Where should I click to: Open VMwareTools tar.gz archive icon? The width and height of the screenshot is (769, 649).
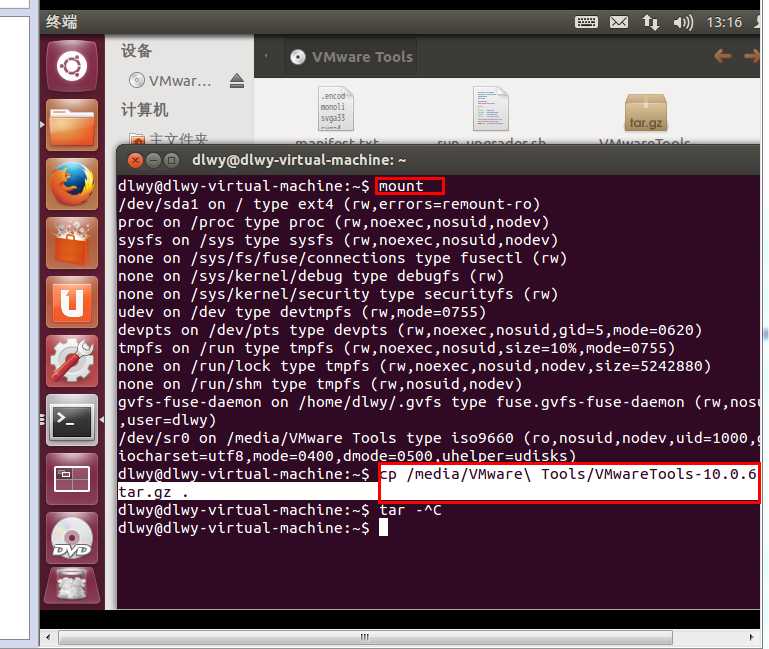tap(645, 112)
